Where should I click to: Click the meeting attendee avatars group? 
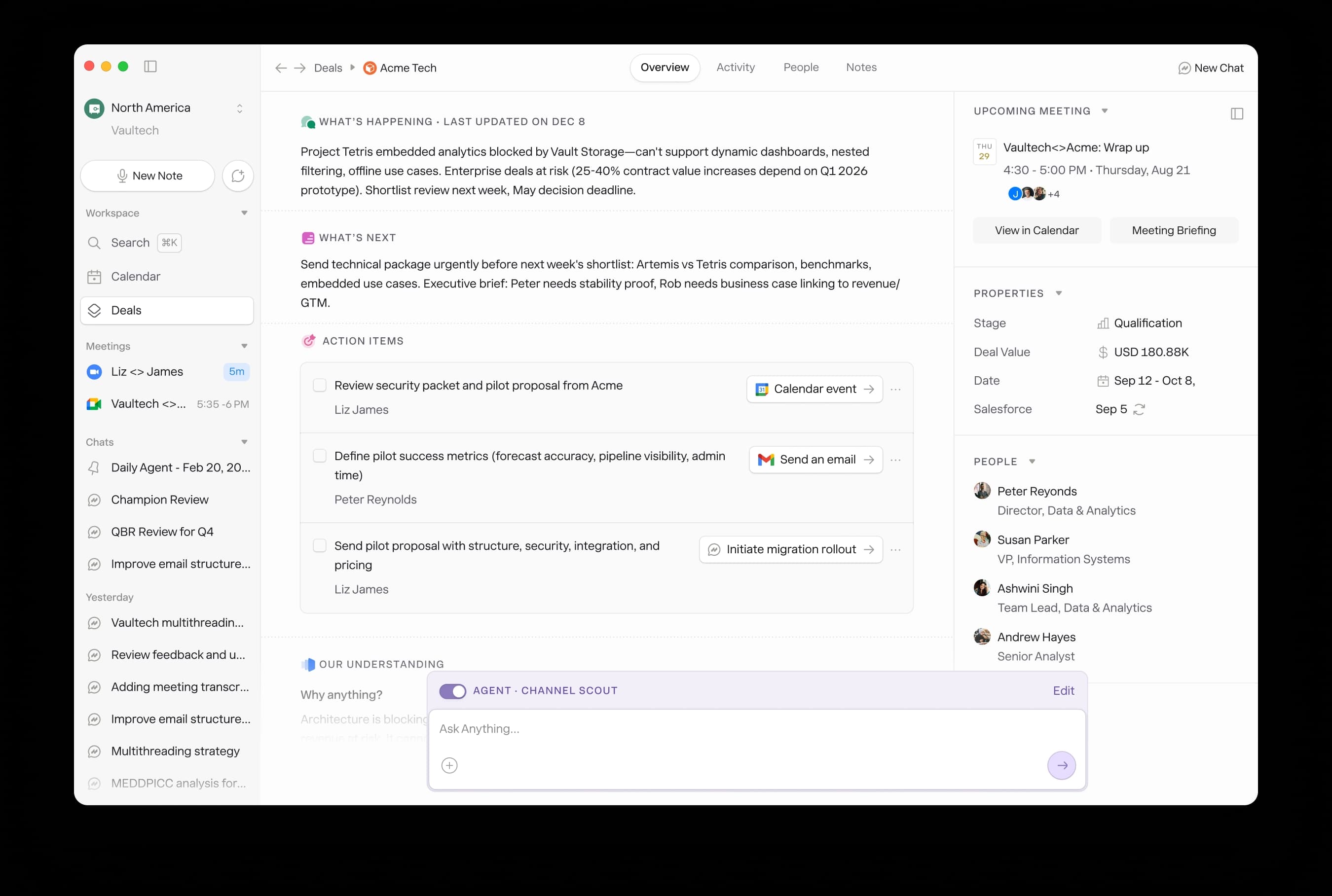1033,194
